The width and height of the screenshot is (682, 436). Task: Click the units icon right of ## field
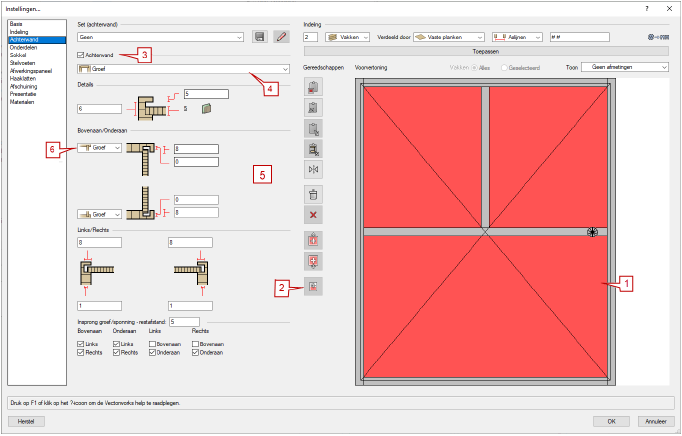click(658, 37)
